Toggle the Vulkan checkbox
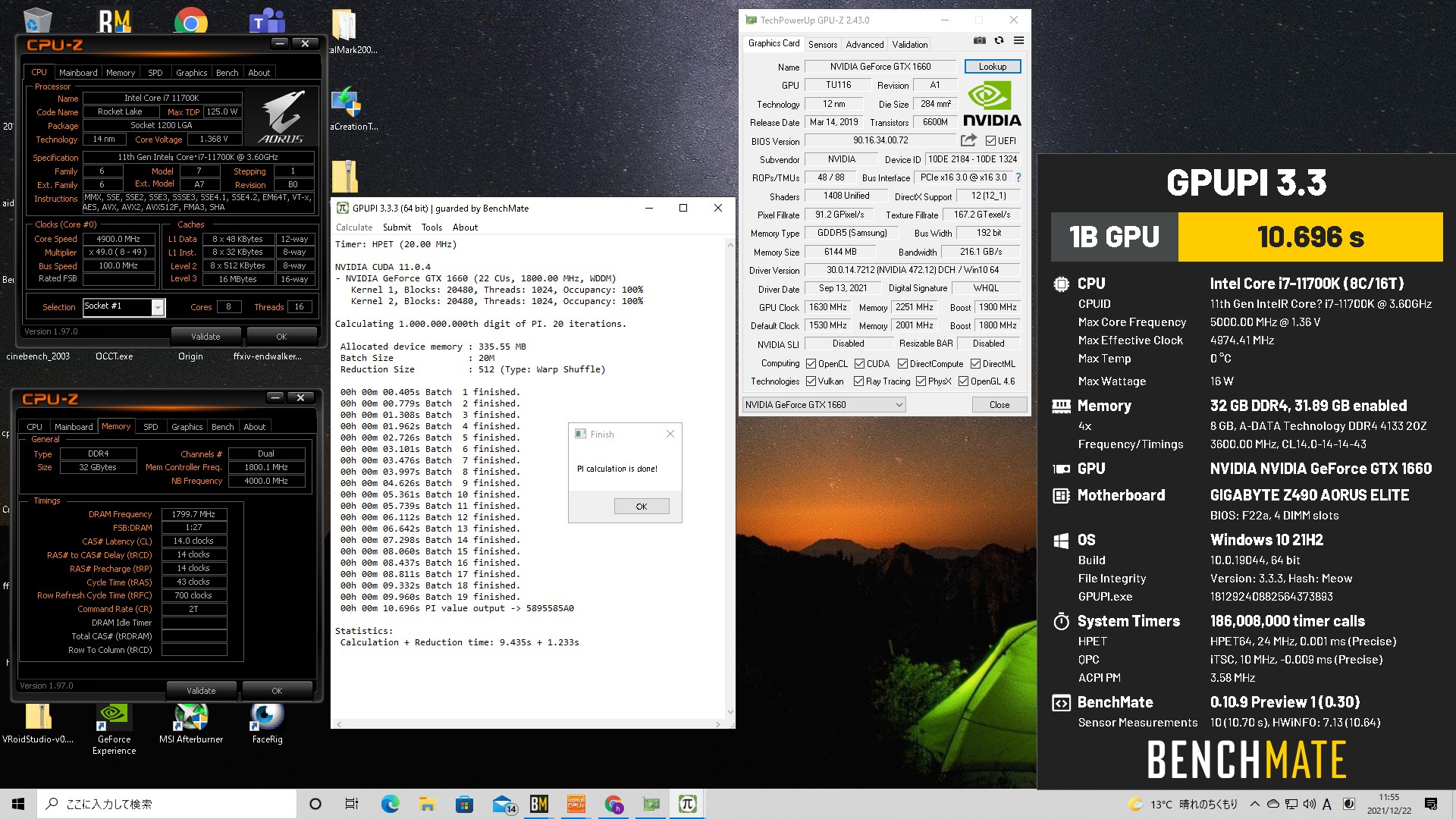This screenshot has width=1456, height=819. (x=811, y=381)
